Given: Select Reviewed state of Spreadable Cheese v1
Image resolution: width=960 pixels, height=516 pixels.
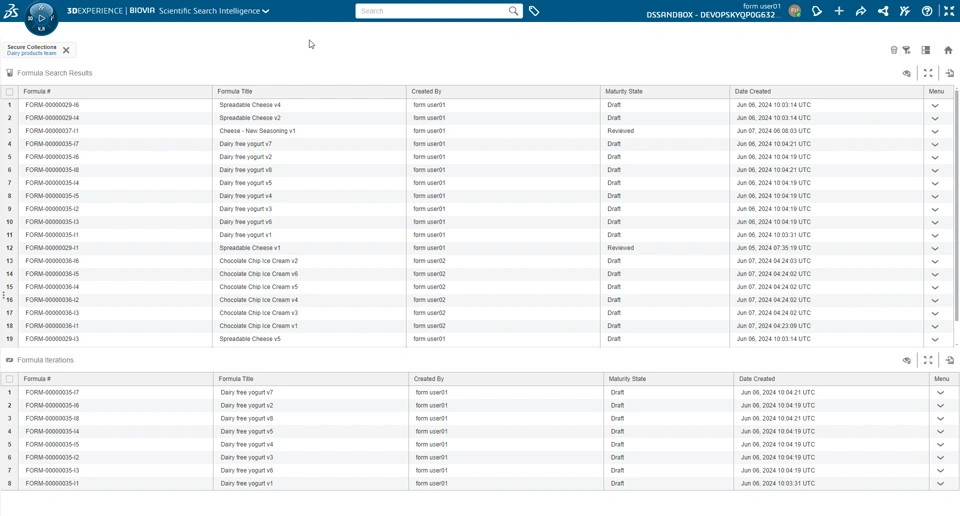Looking at the screenshot, I should tap(620, 248).
